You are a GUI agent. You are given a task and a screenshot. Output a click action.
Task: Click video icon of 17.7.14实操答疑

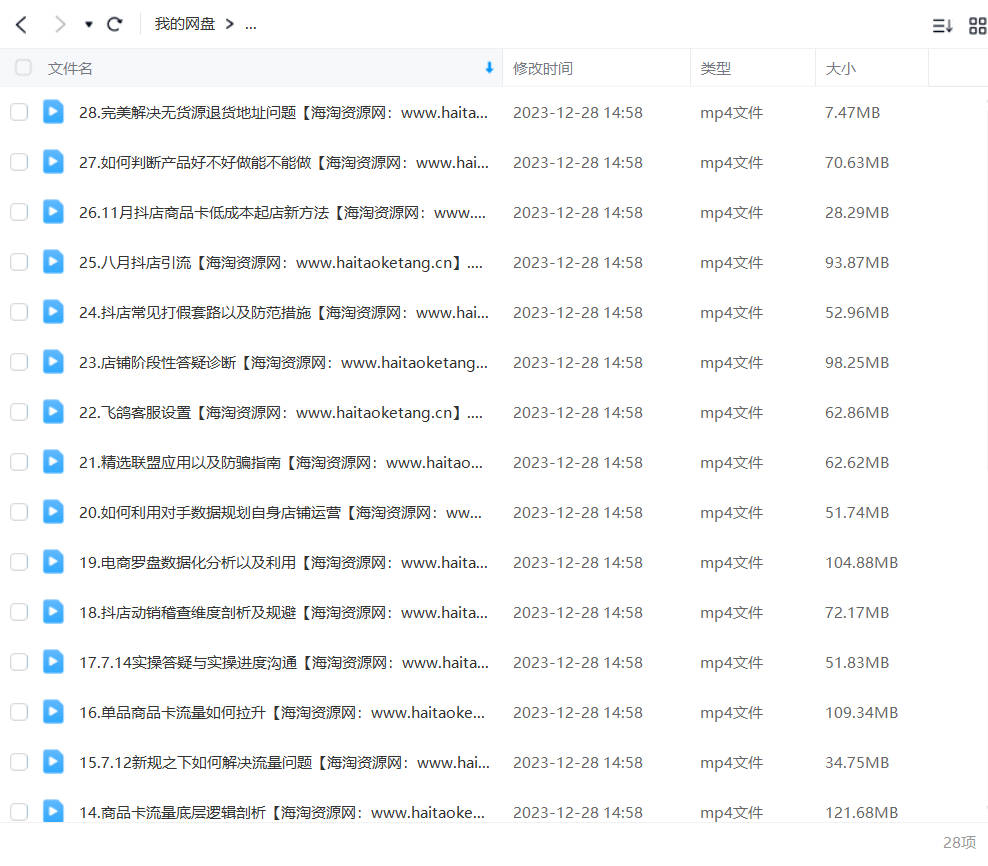(53, 662)
